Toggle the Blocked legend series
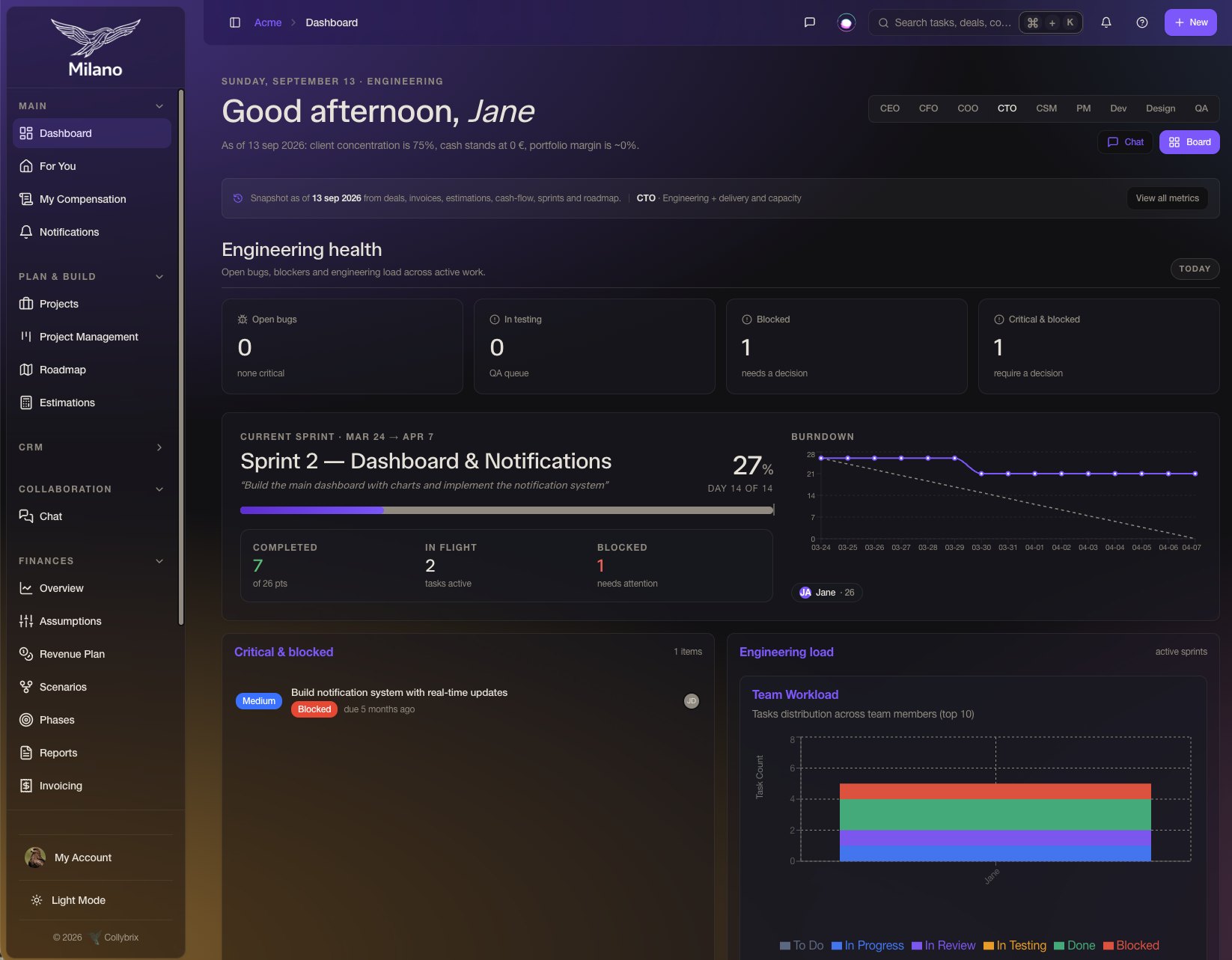The height and width of the screenshot is (960, 1232). pos(1131,946)
